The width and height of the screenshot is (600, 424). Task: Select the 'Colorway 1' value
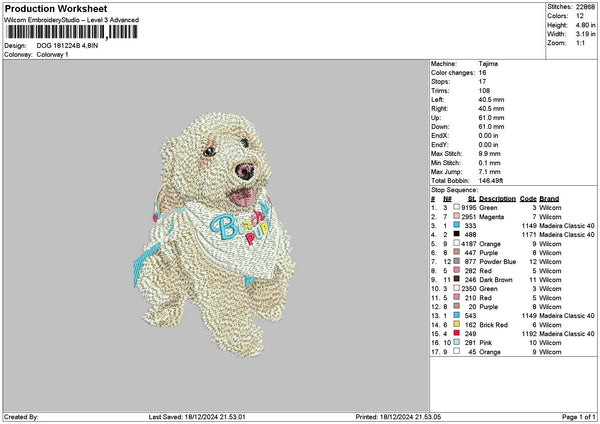(52, 55)
